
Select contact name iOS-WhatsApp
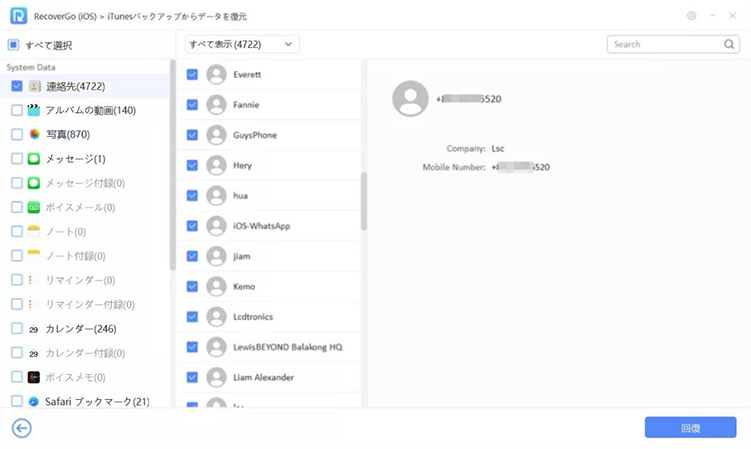(x=262, y=226)
